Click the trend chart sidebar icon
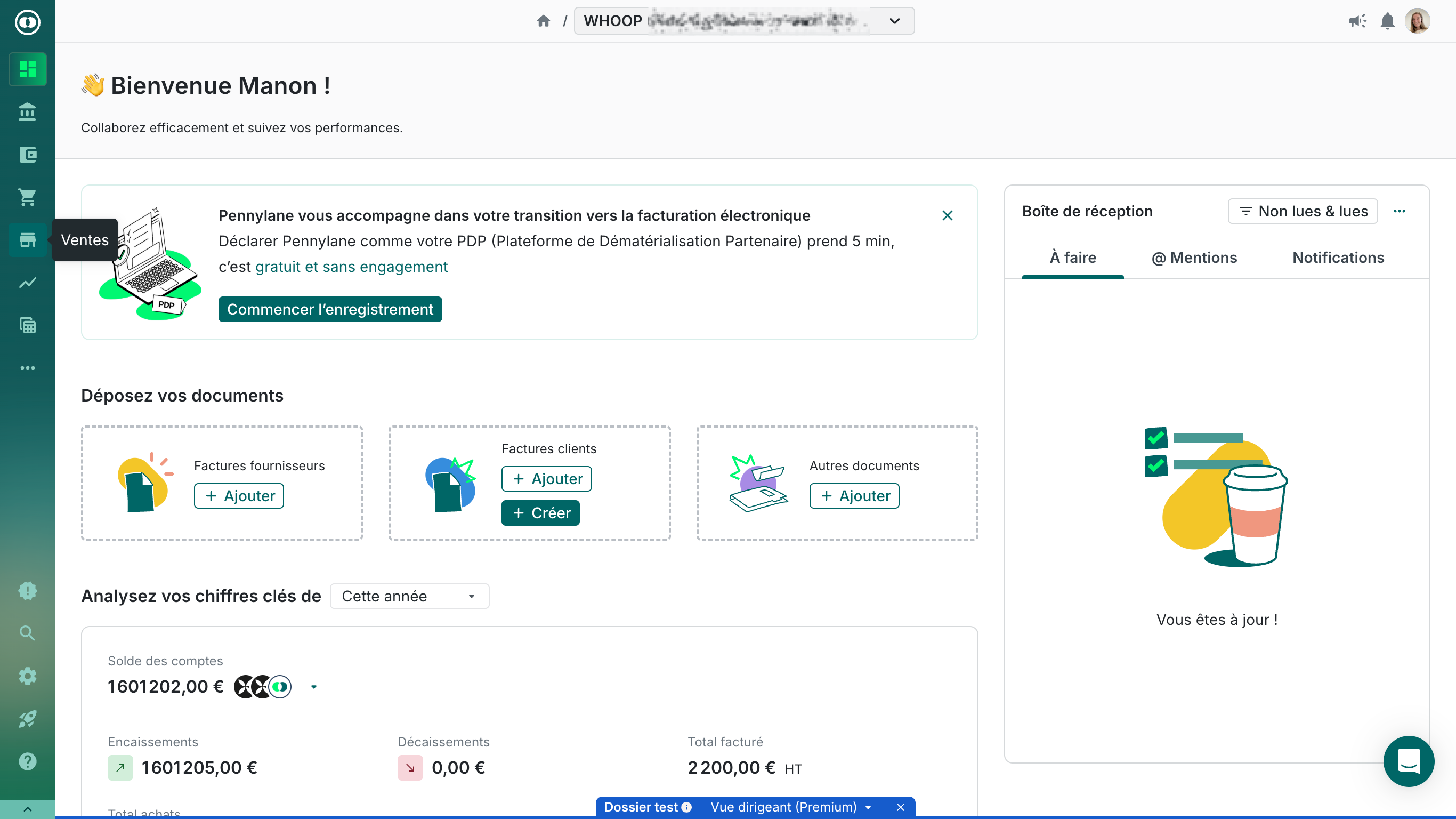1456x819 pixels. tap(27, 282)
